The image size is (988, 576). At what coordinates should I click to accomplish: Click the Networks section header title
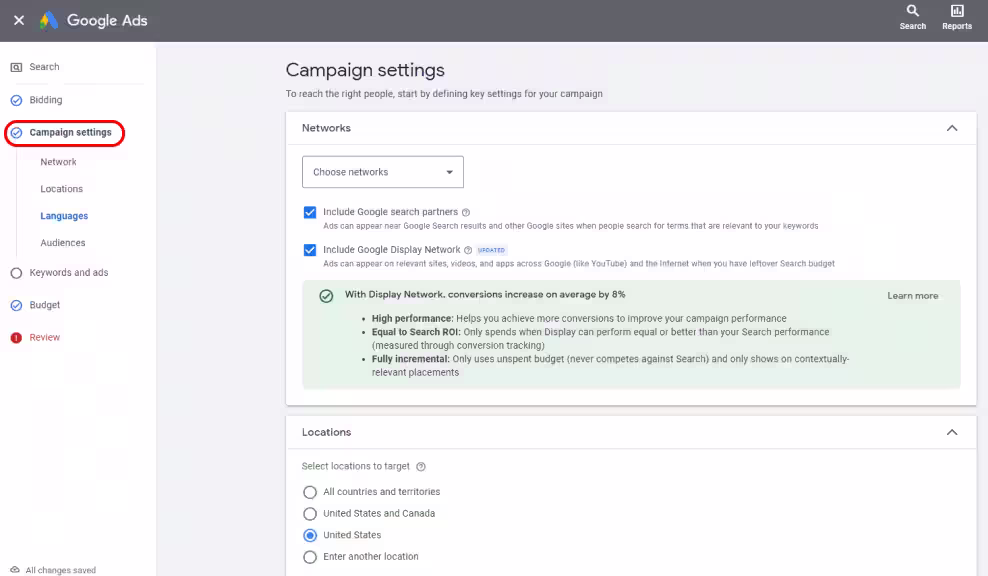pyautogui.click(x=326, y=128)
